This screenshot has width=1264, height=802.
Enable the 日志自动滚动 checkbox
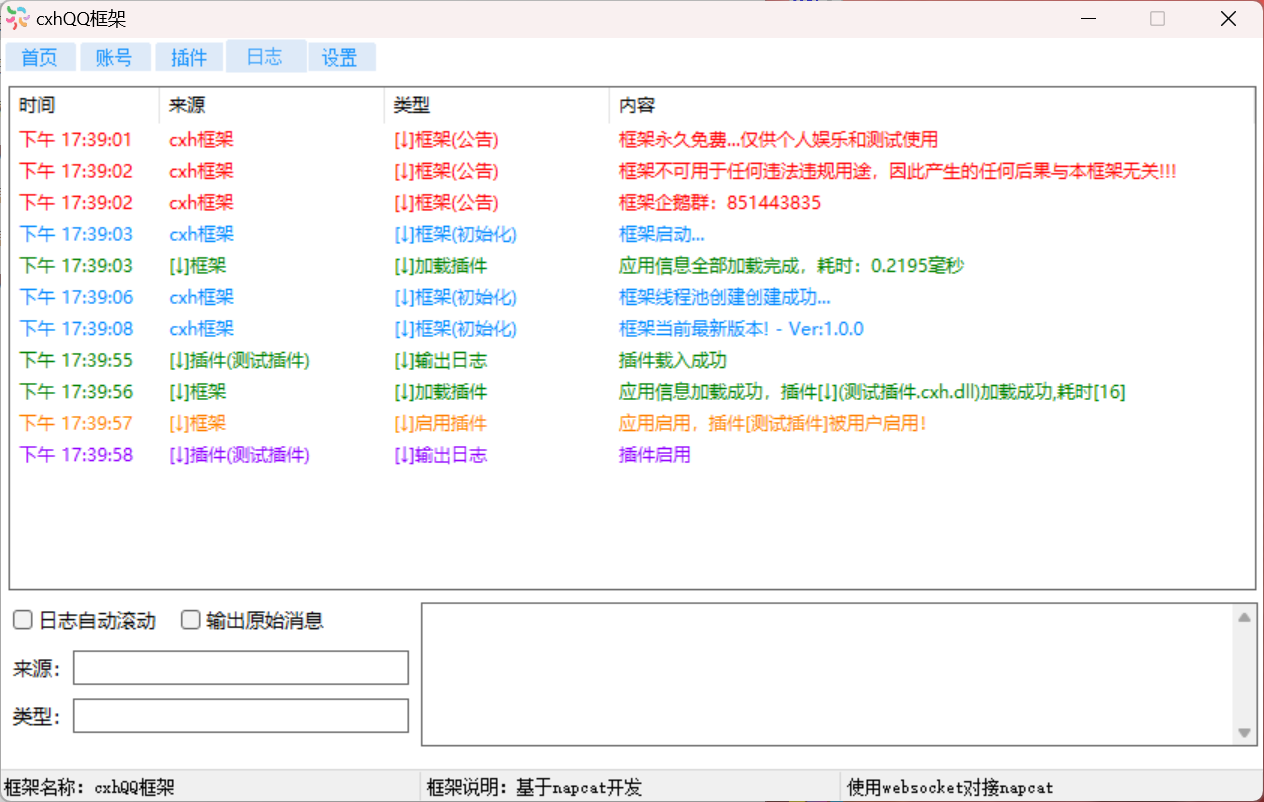tap(23, 621)
